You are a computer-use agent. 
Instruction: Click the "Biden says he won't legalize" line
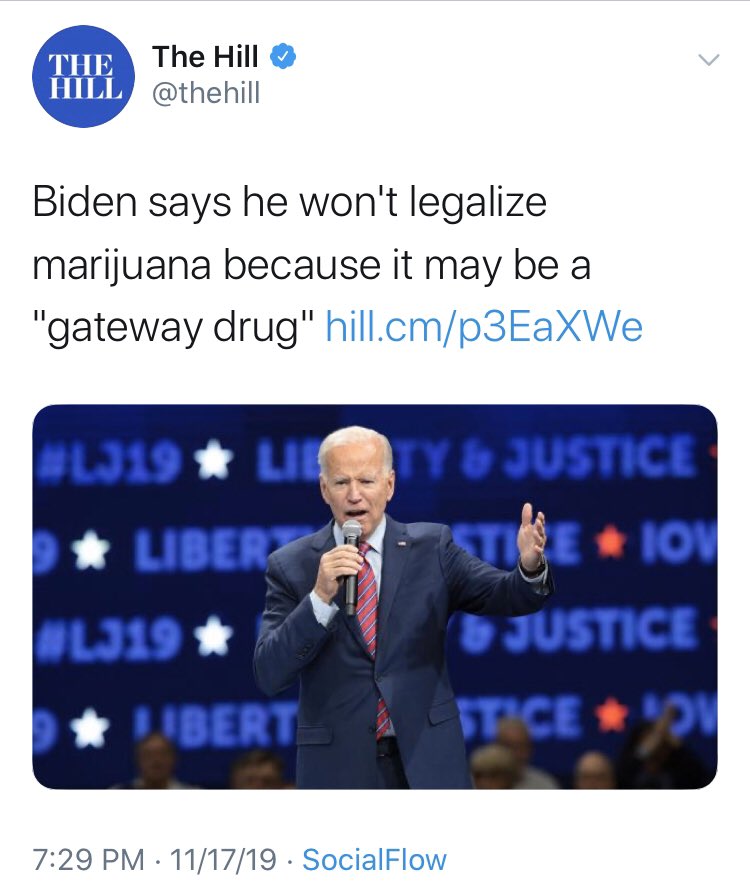click(290, 202)
